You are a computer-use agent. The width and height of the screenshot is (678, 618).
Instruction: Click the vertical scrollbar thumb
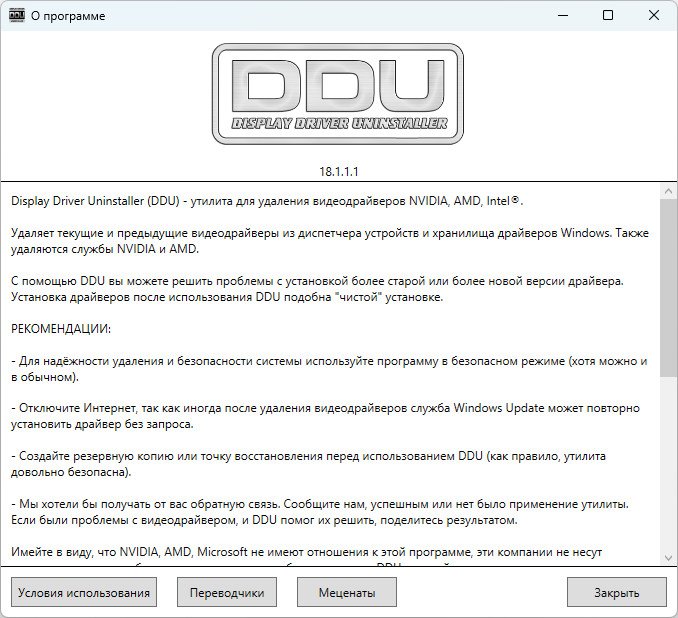pyautogui.click(x=668, y=287)
